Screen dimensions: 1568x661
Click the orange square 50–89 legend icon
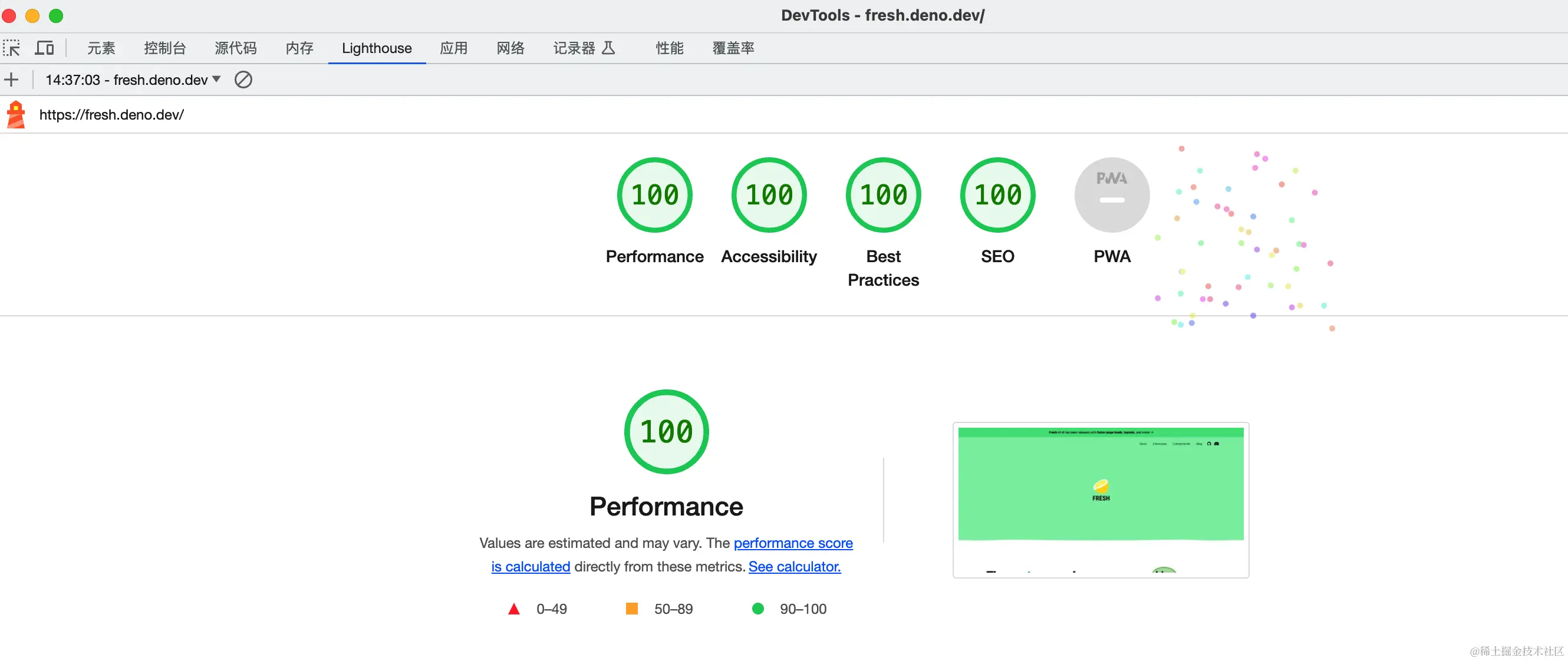pyautogui.click(x=632, y=609)
